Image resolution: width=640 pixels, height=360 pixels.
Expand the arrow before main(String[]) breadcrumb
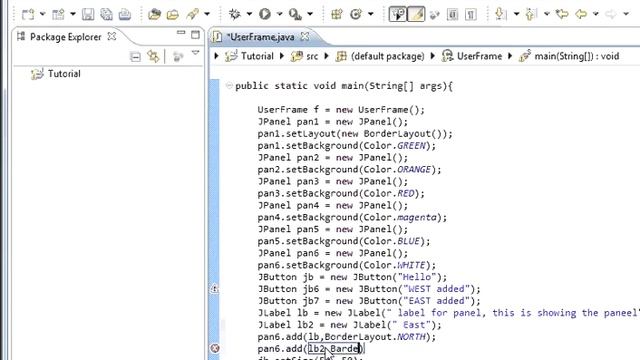[510, 56]
